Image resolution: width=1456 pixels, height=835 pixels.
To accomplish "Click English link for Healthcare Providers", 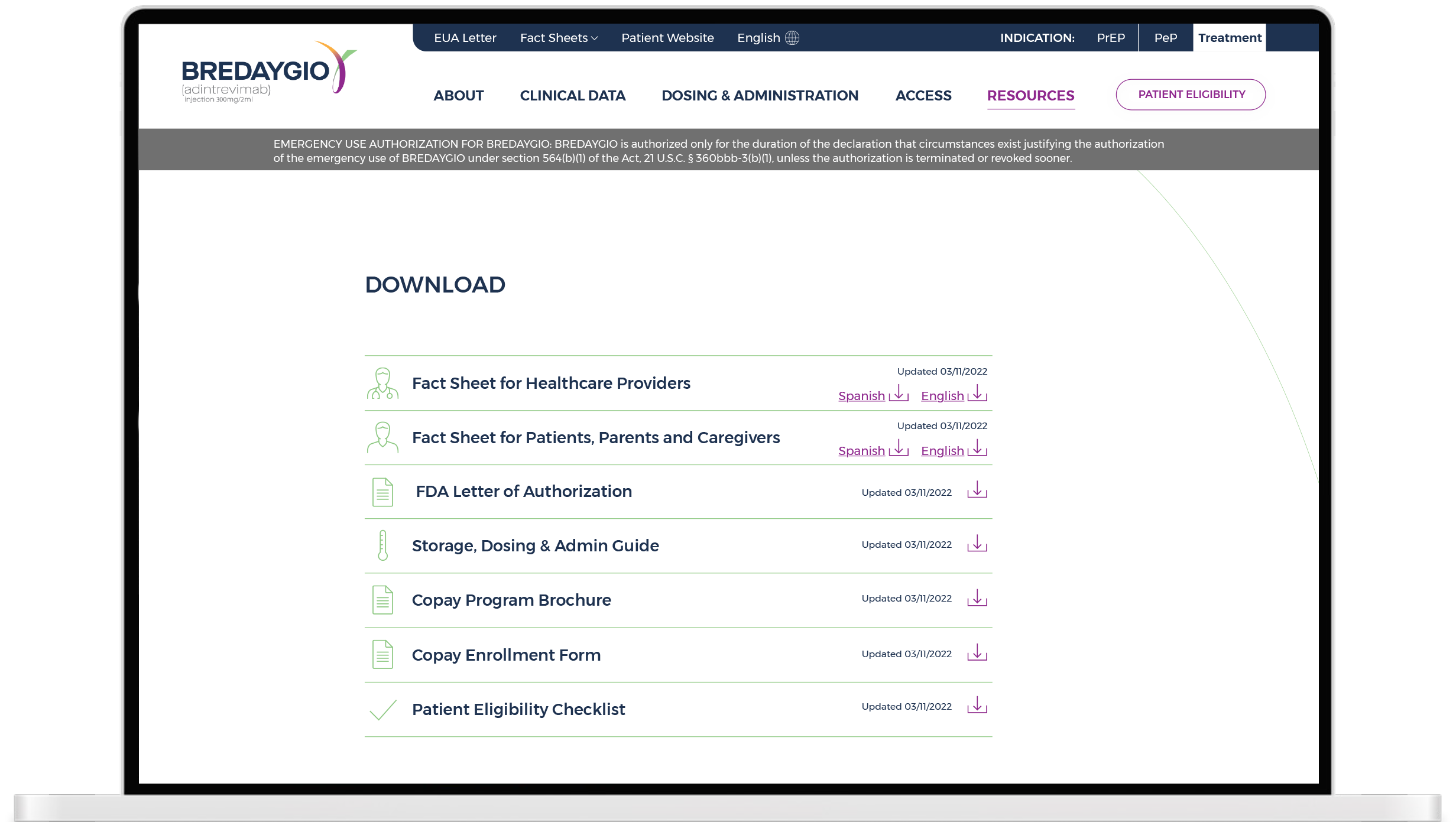I will coord(942,396).
